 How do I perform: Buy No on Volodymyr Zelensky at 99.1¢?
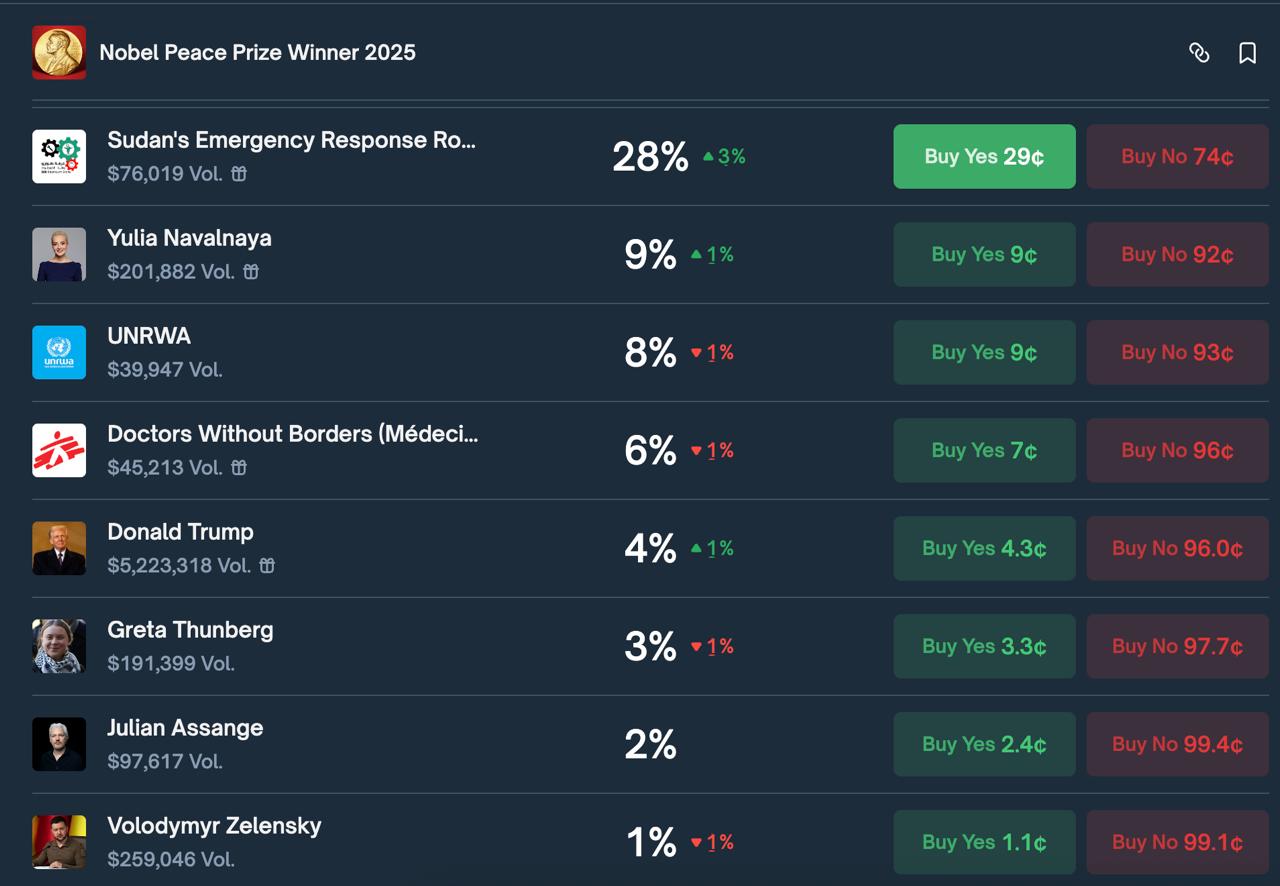coord(1177,842)
